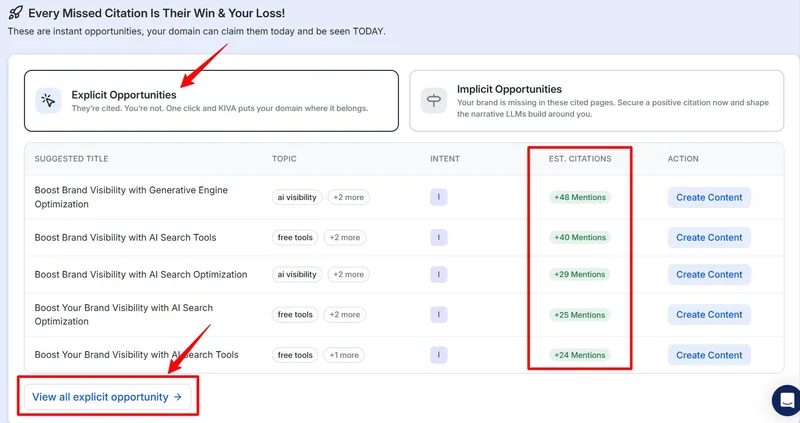Click the '+48 Mentions' badge
The image size is (800, 423).
coord(580,197)
